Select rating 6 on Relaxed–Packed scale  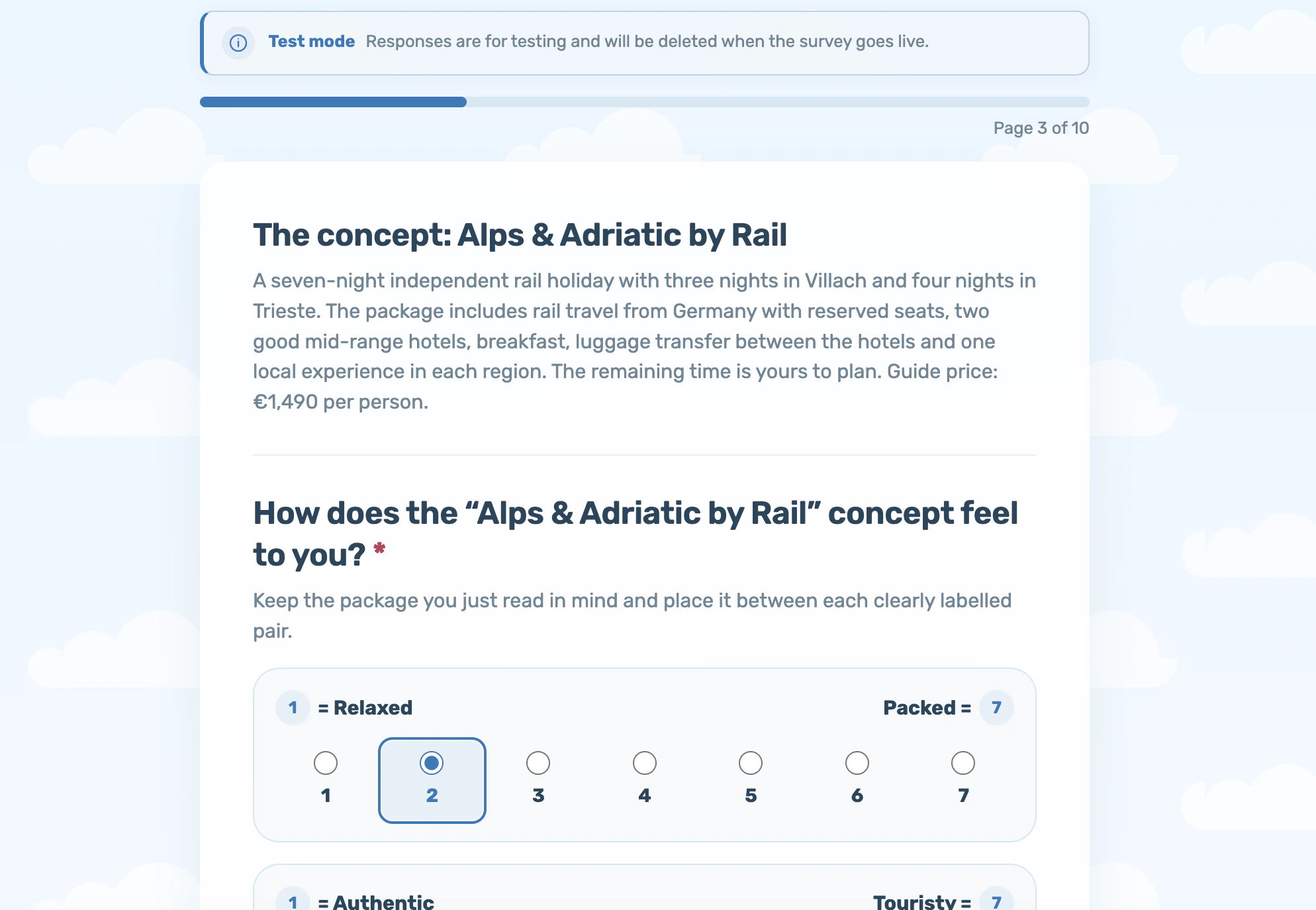point(857,780)
